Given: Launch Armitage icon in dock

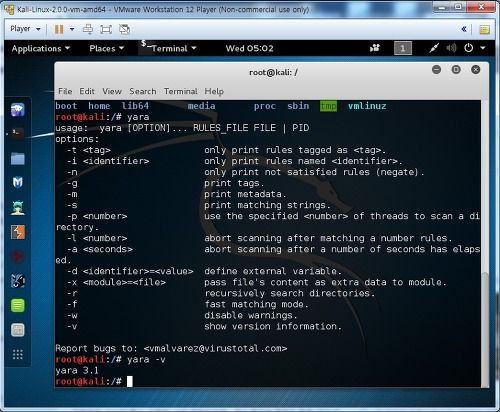Looking at the screenshot, I should (x=18, y=208).
